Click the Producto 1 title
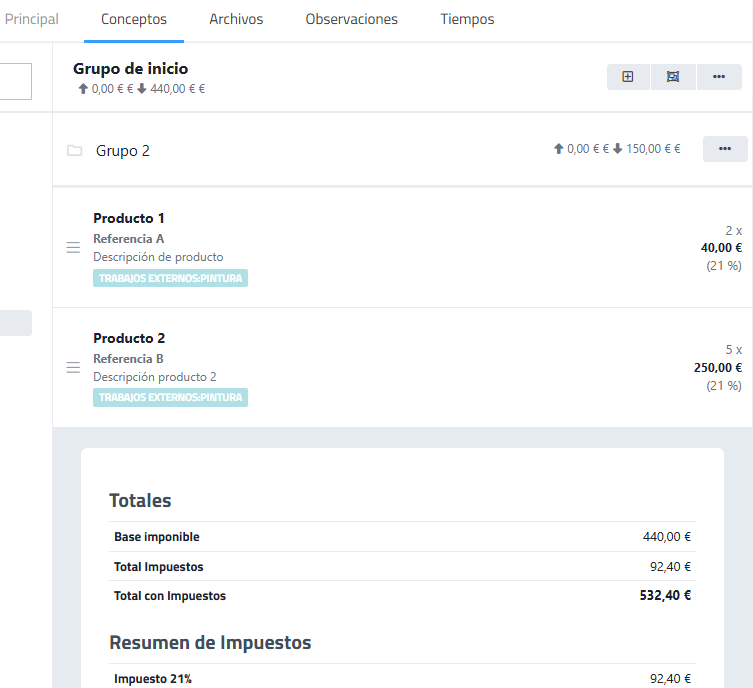 pyautogui.click(x=129, y=218)
